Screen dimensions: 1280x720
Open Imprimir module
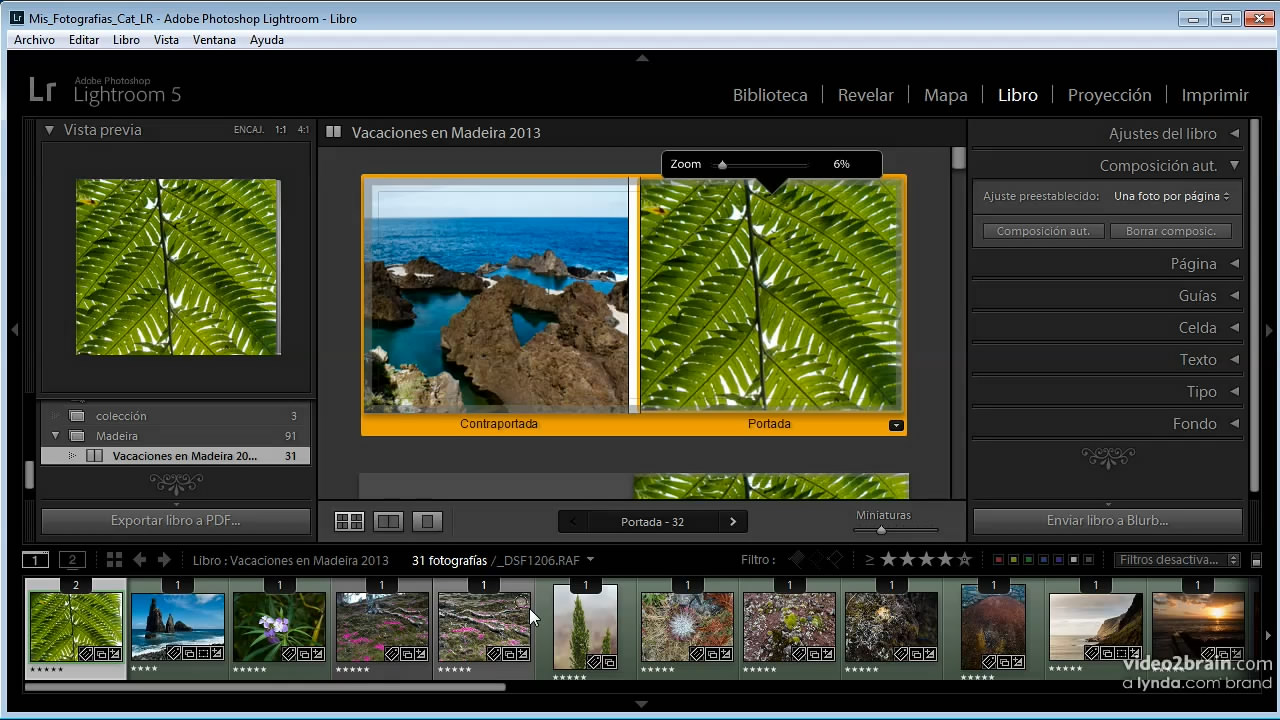click(1215, 95)
